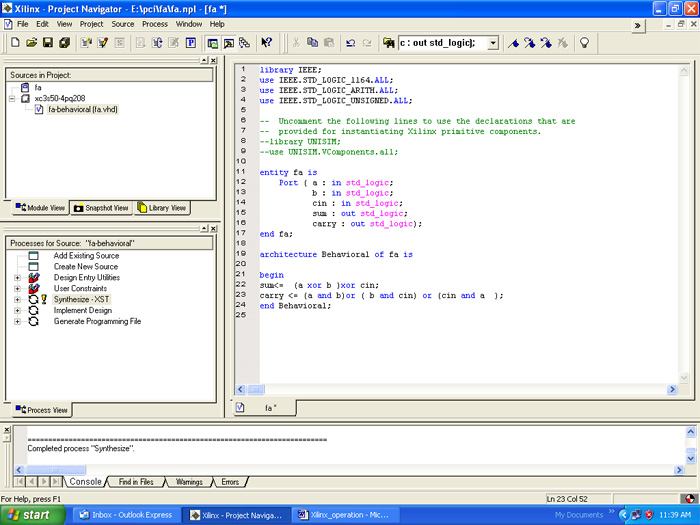
Task: Select the fa* editor document tab
Action: coord(264,408)
